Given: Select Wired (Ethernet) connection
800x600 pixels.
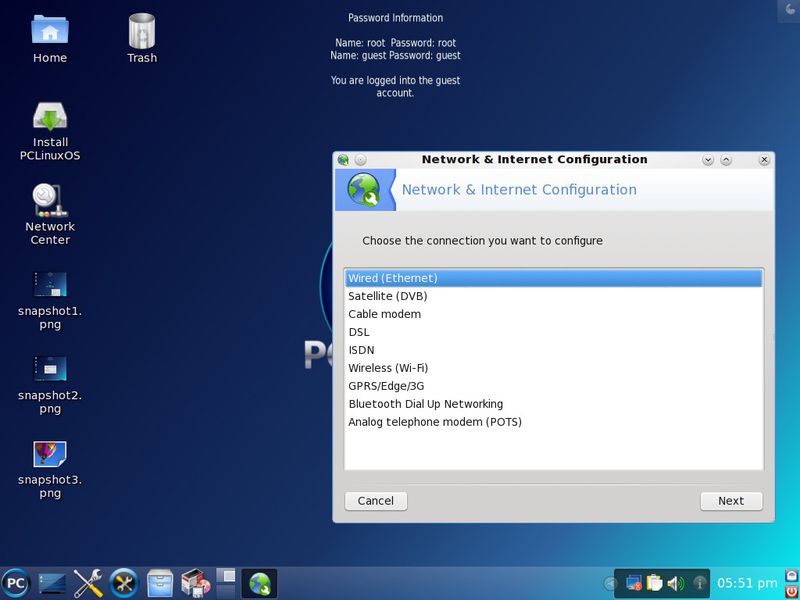Looking at the screenshot, I should (x=554, y=278).
